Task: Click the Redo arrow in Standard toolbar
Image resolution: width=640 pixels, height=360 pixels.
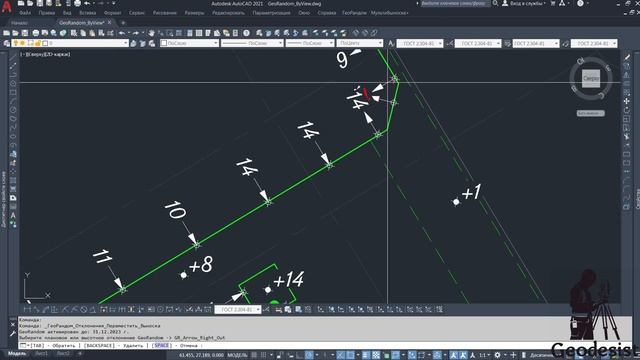Action: 136,33
